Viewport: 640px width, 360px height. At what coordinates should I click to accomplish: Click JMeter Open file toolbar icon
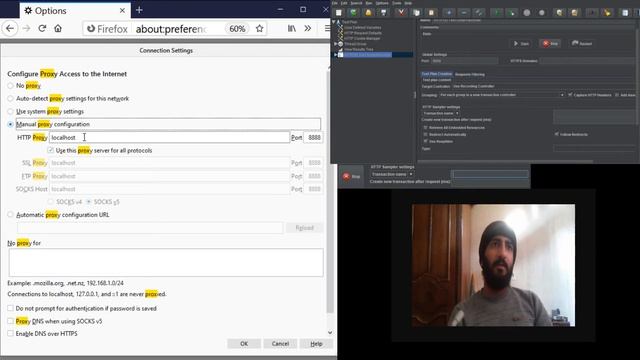point(368,13)
